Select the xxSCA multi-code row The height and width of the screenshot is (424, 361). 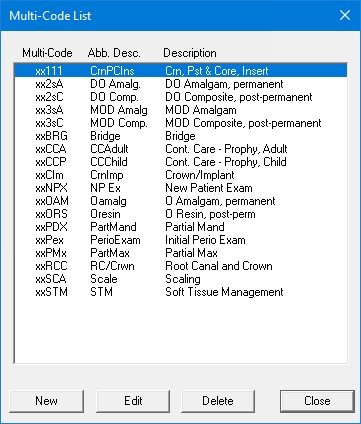(x=181, y=279)
